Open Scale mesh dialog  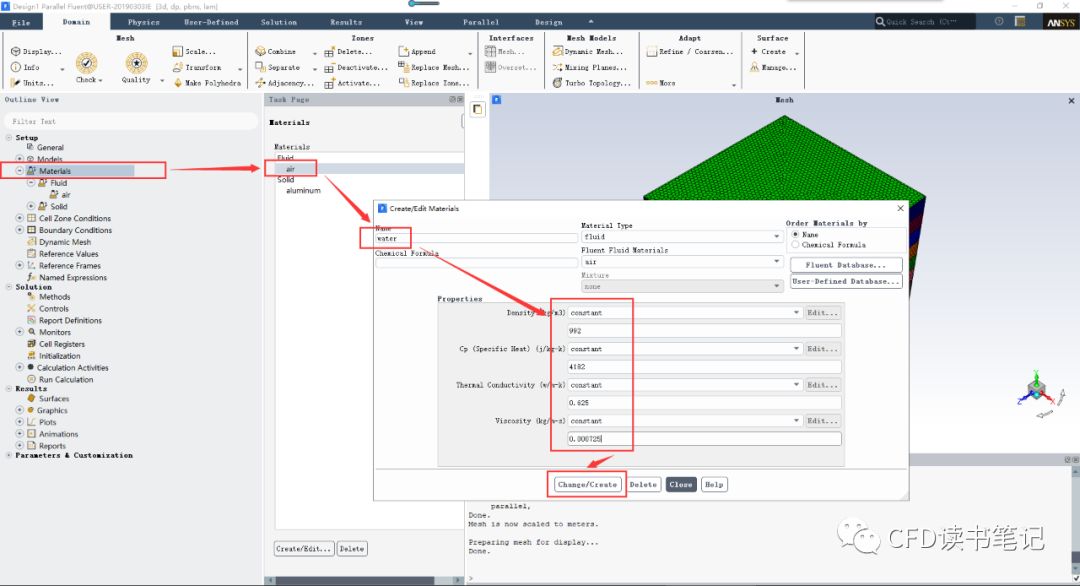(194, 52)
